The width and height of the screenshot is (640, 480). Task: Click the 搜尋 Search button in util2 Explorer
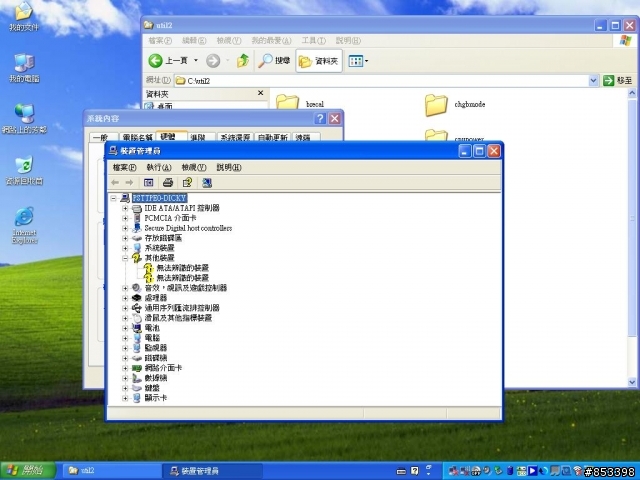[x=274, y=61]
